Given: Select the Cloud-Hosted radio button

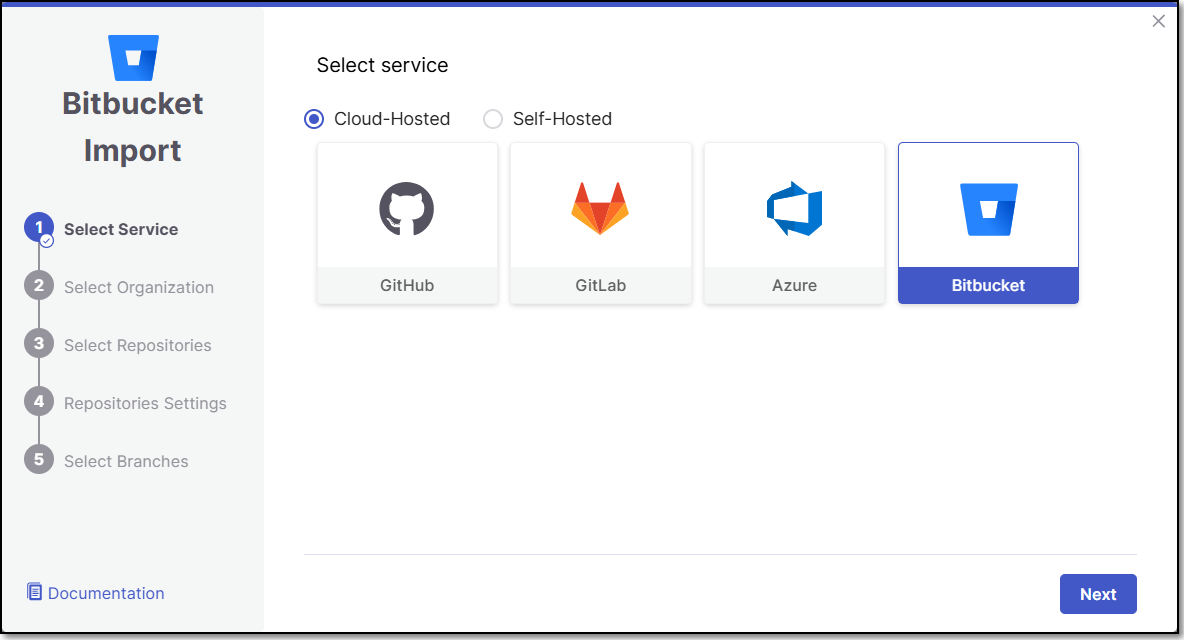Looking at the screenshot, I should coord(314,119).
